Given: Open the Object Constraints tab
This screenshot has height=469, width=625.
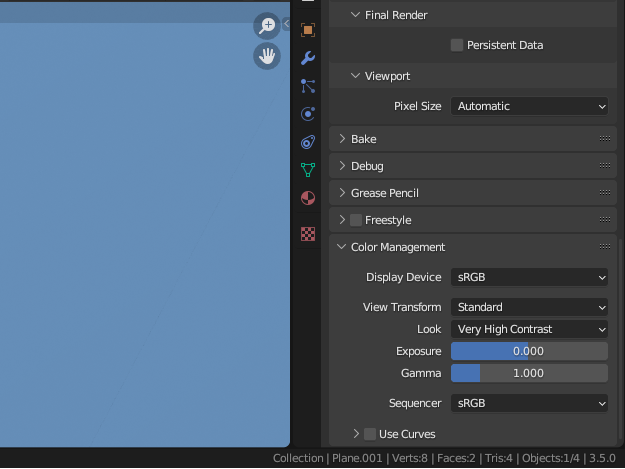Looking at the screenshot, I should pyautogui.click(x=308, y=142).
